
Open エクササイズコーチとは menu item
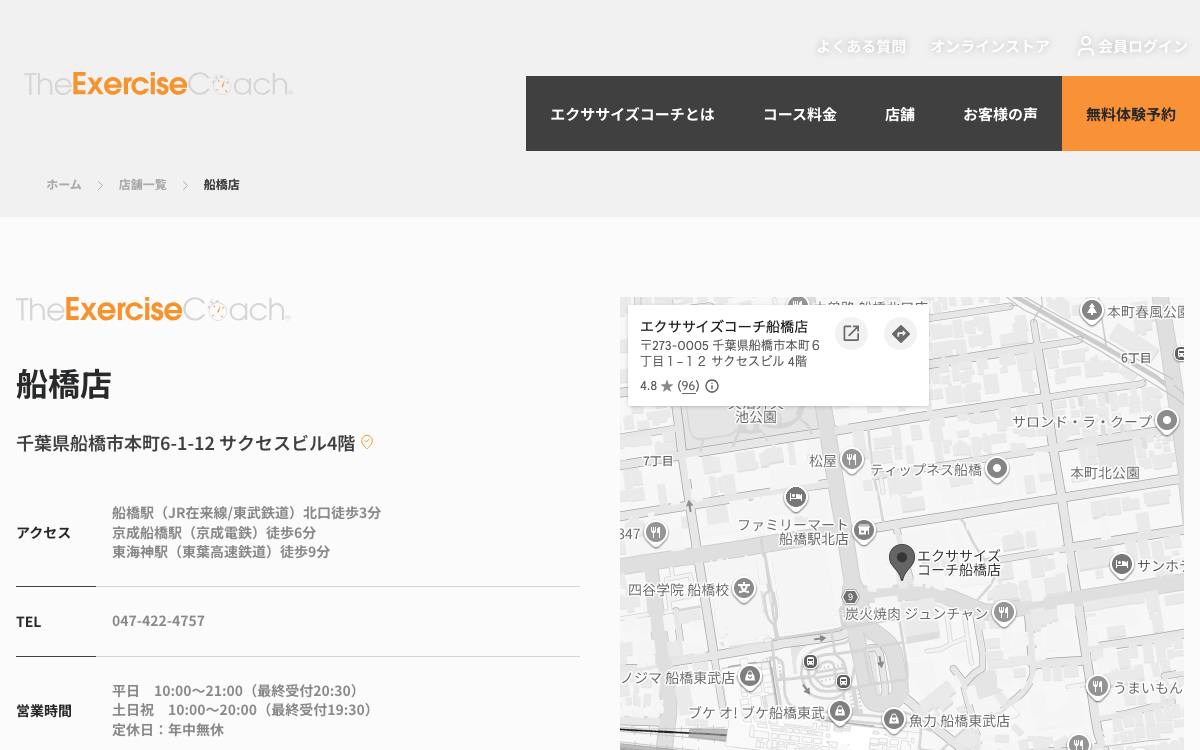click(x=632, y=114)
